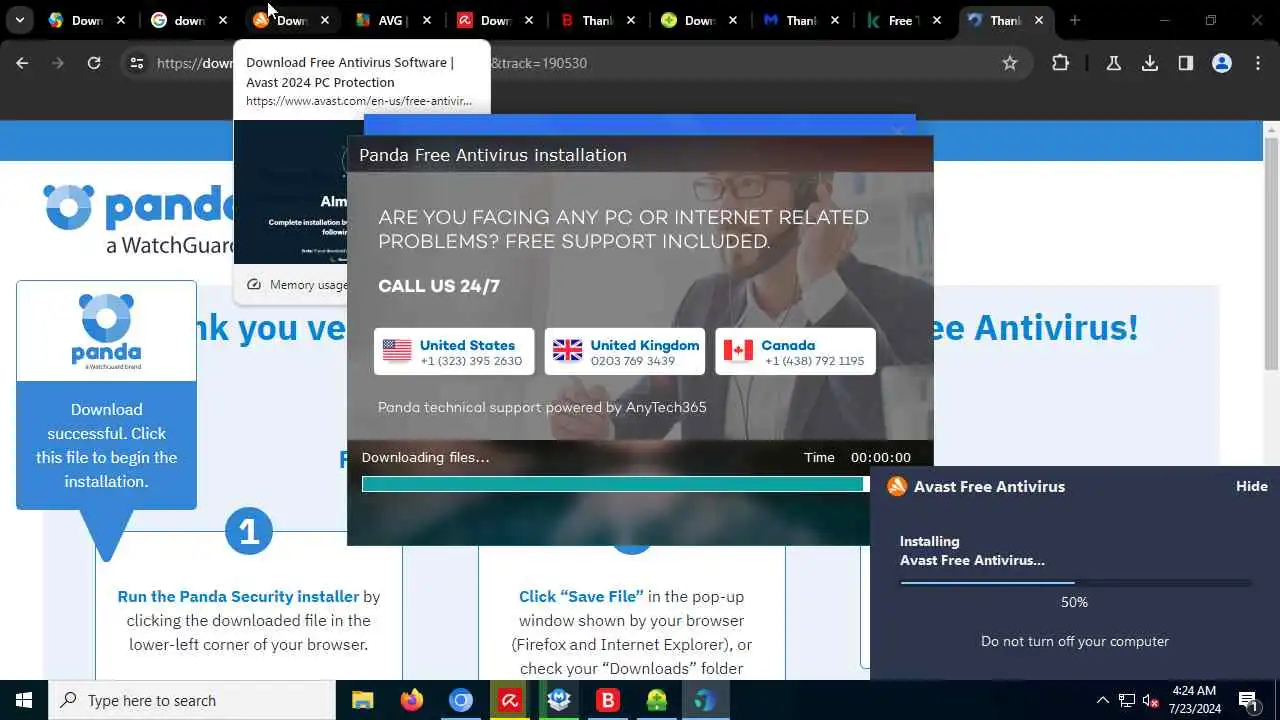Viewport: 1280px width, 720px height.
Task: Switch to the Avast download tab
Action: [290, 20]
